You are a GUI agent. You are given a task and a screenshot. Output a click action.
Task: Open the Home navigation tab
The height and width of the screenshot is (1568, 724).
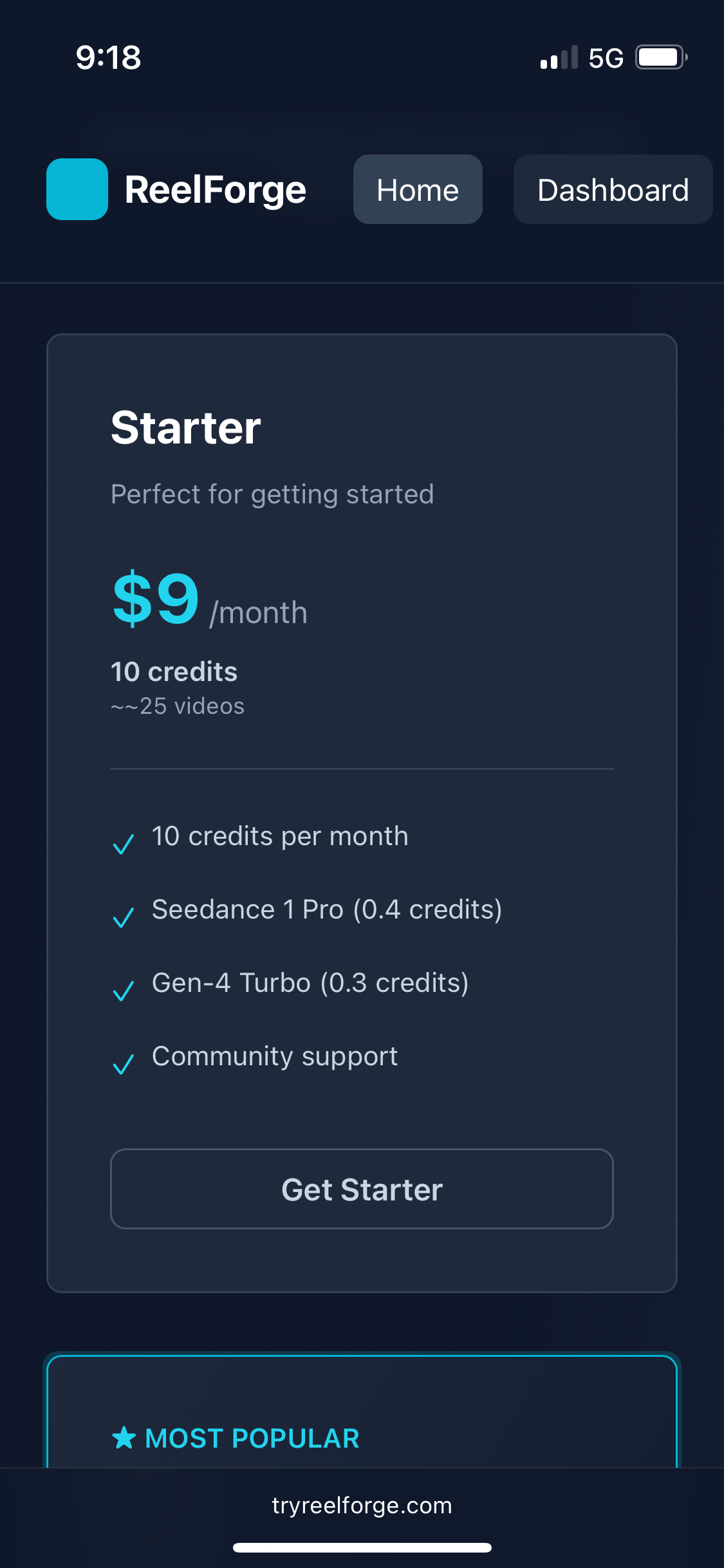click(x=418, y=189)
